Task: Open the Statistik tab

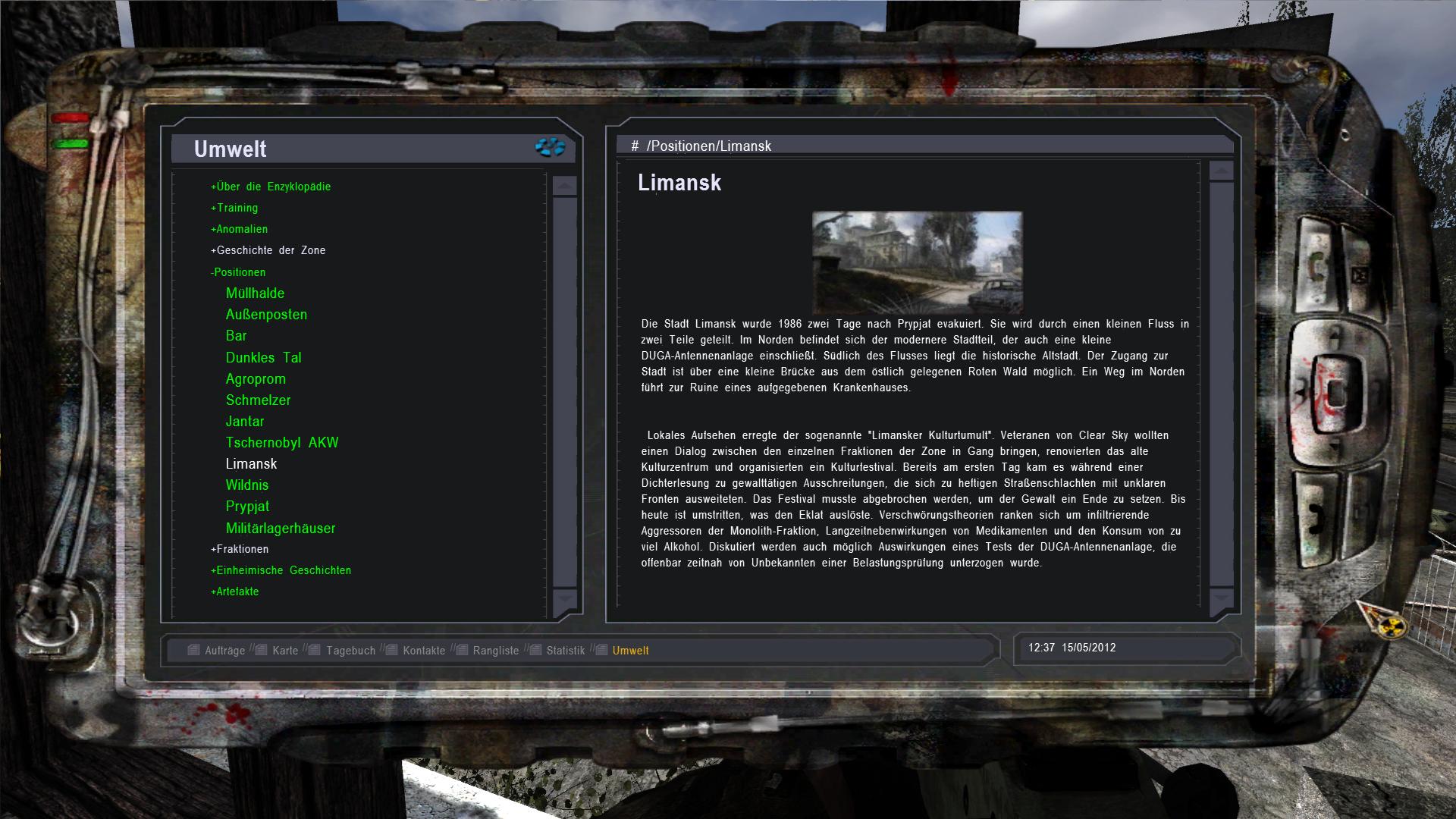Action: [566, 651]
